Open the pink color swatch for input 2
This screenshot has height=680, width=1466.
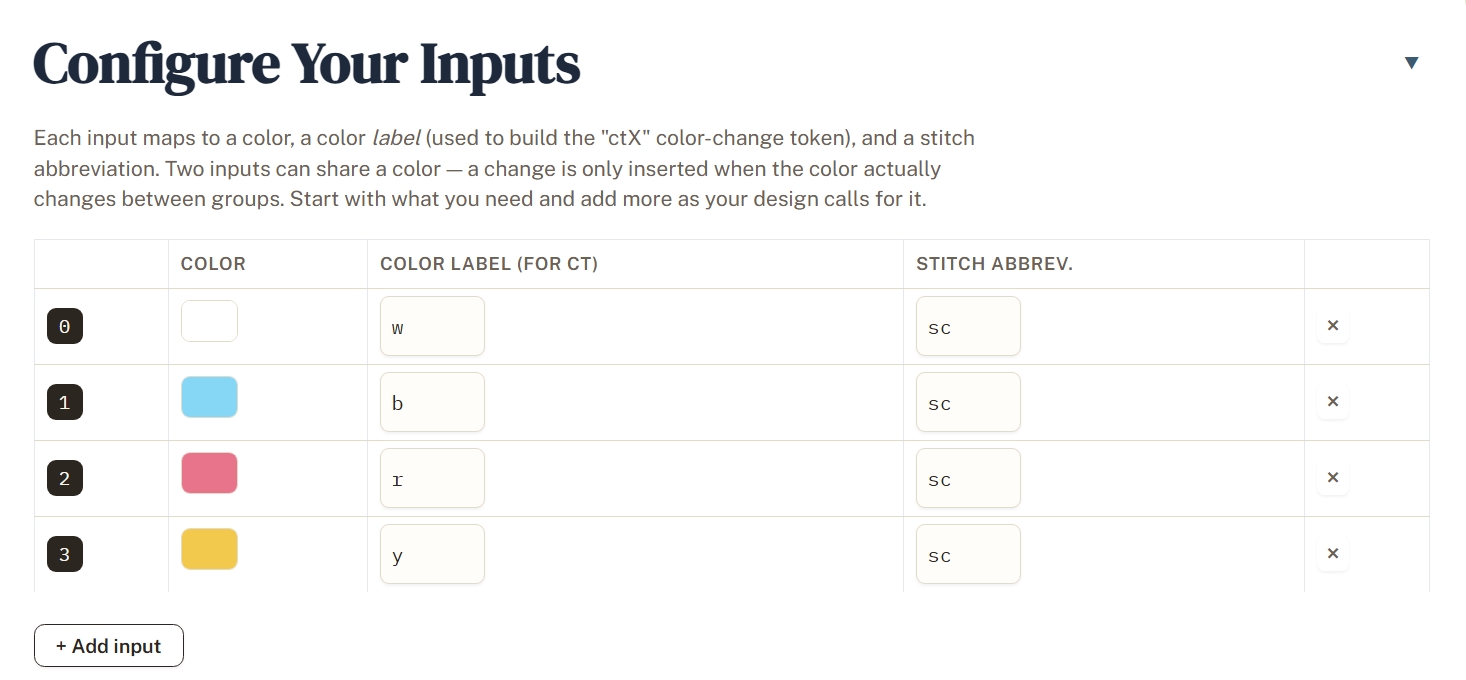[x=209, y=473]
